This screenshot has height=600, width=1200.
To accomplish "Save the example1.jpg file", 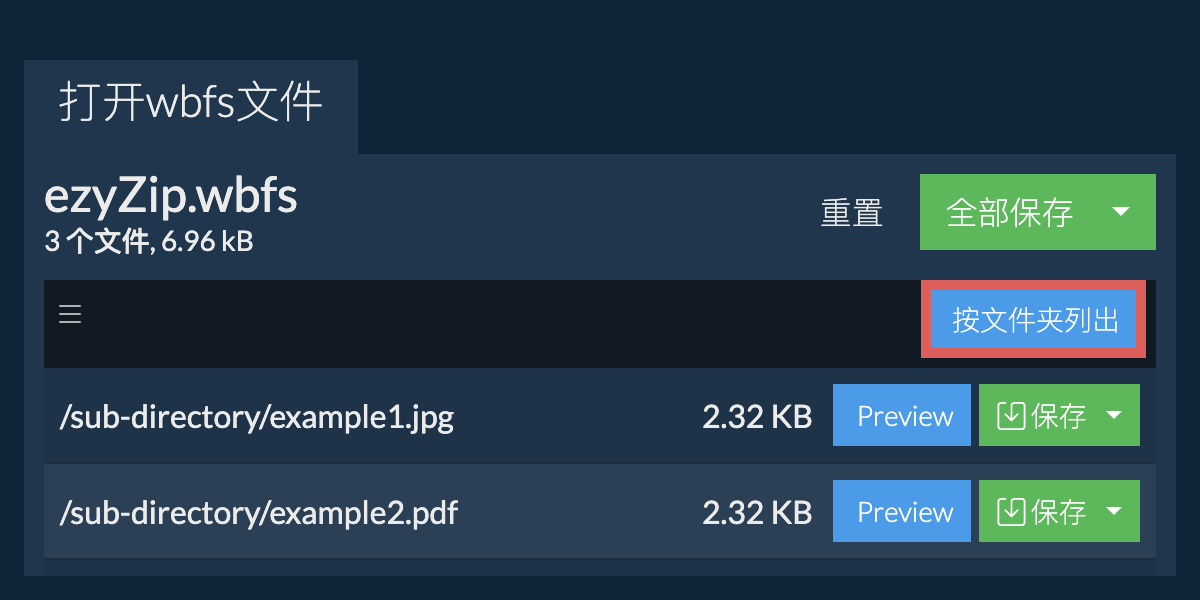I will click(x=1038, y=416).
